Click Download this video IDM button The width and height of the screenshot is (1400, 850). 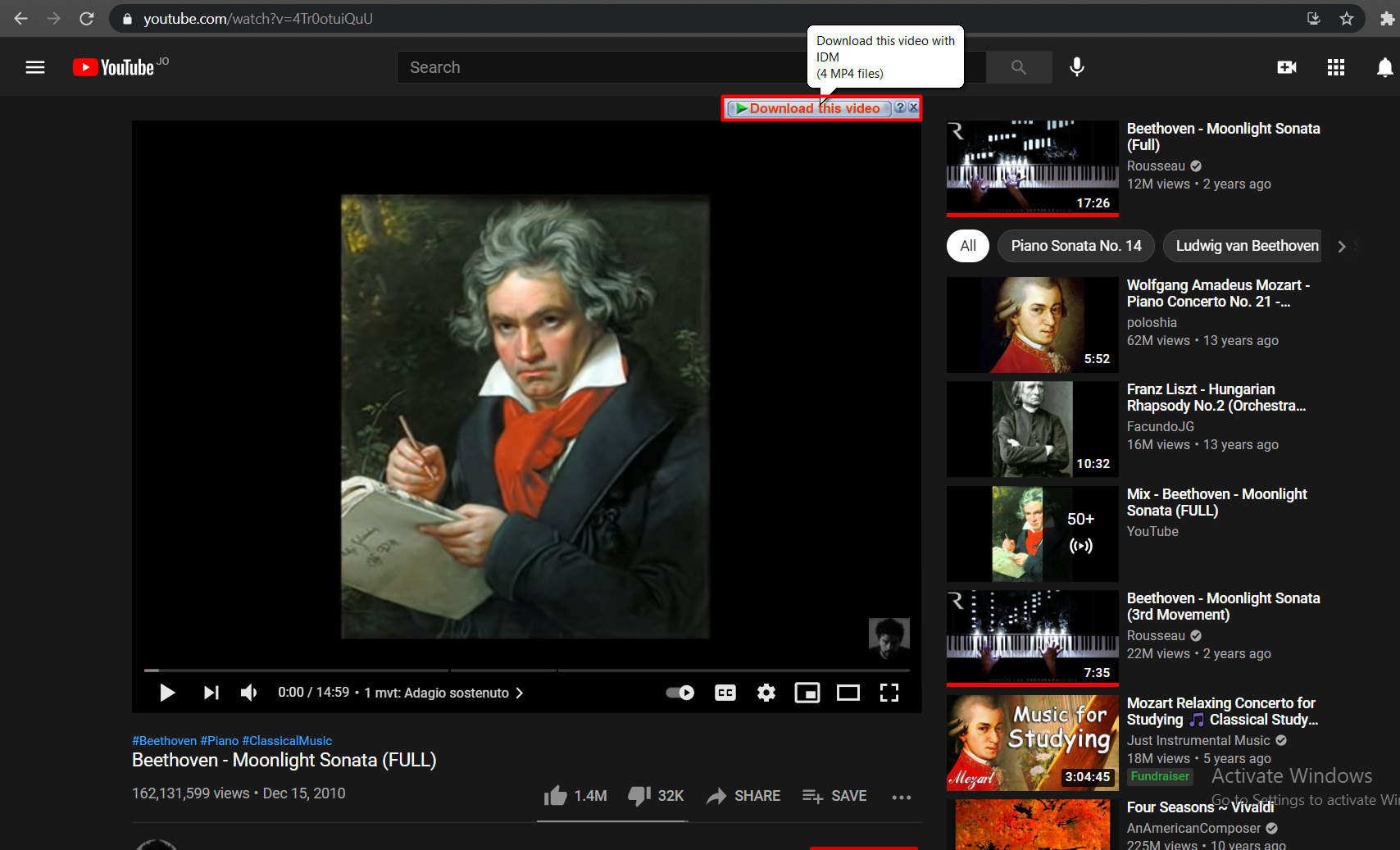809,108
